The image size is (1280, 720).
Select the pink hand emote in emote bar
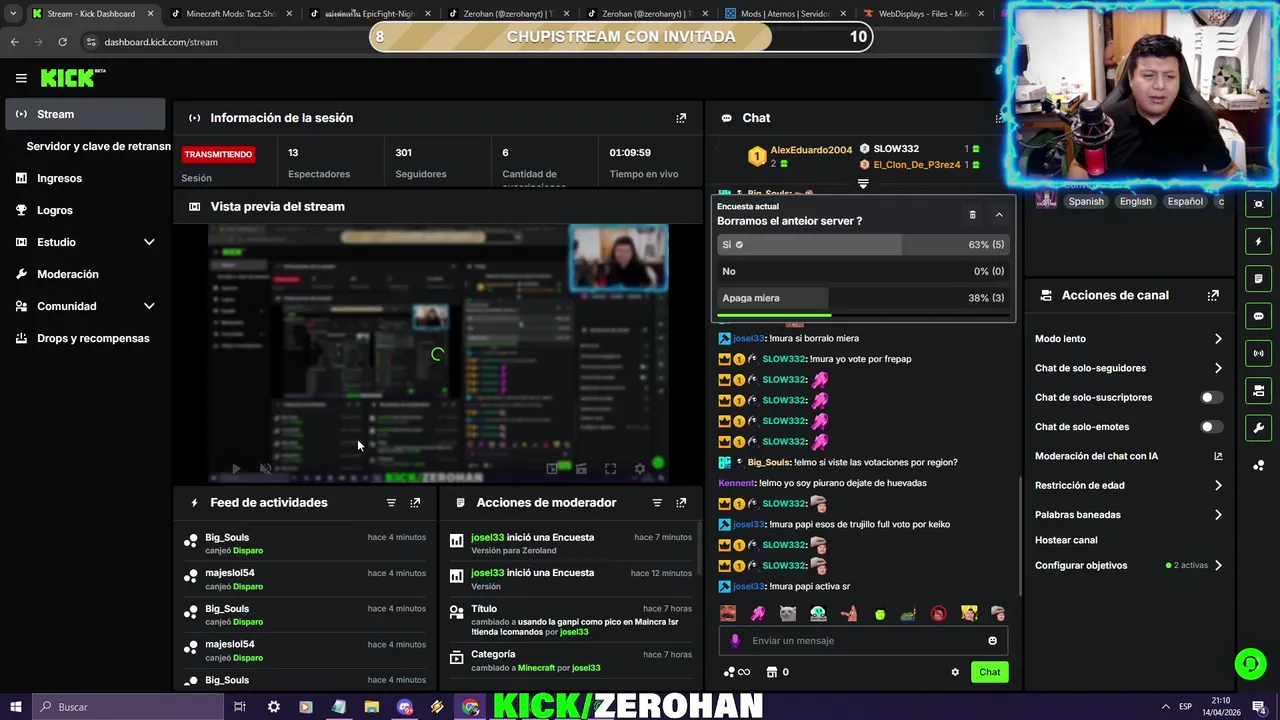(x=757, y=614)
